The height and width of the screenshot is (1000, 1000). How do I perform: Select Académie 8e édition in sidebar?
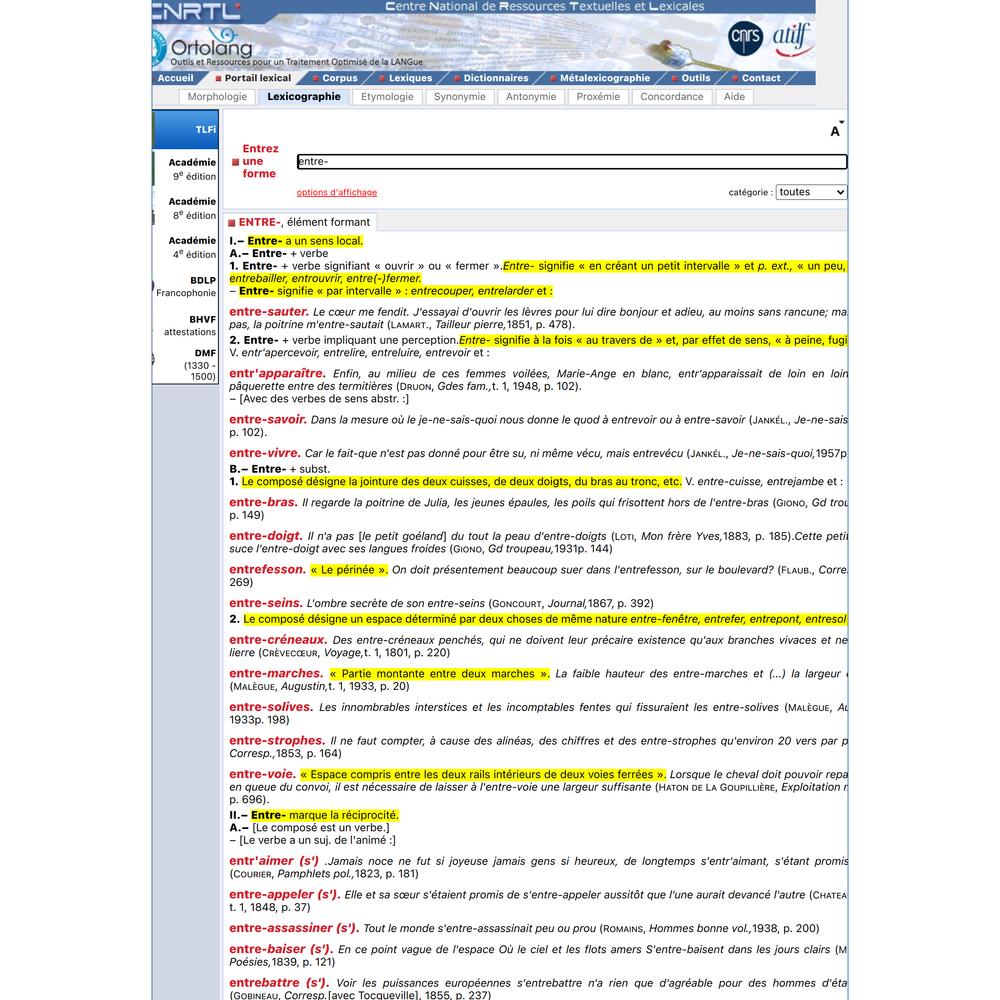coord(186,208)
